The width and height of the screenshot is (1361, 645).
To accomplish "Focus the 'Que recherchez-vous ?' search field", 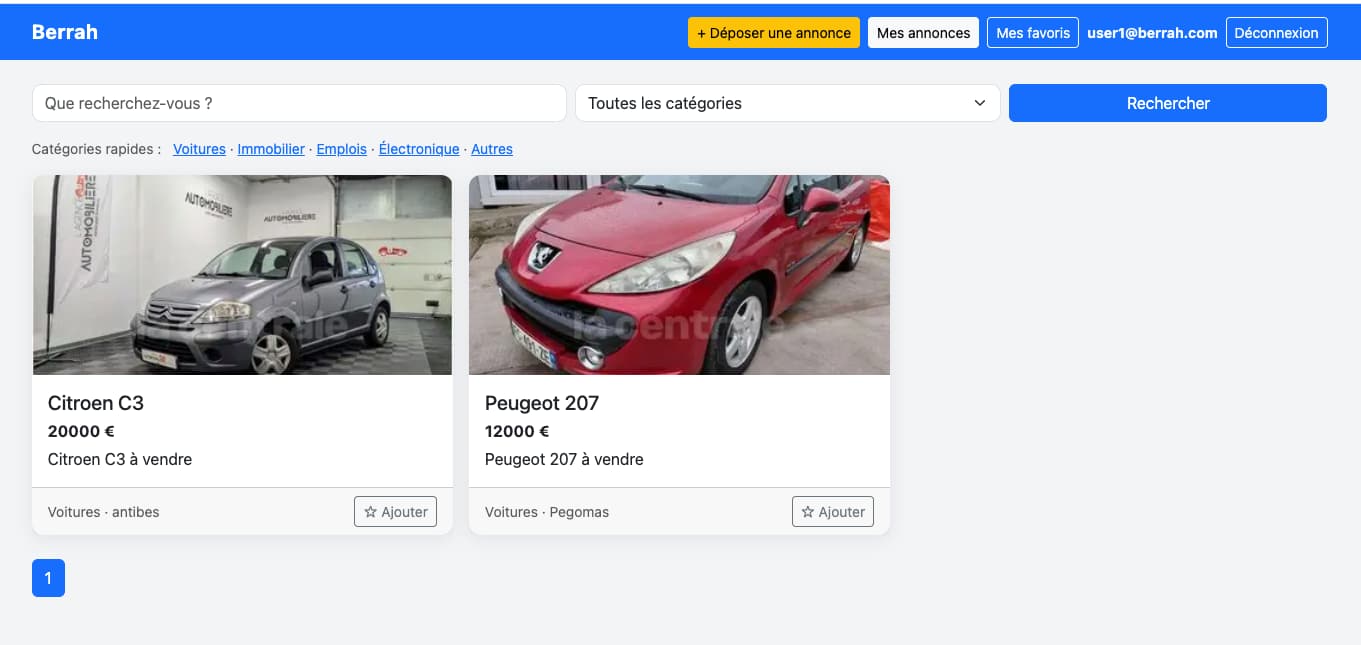I will 299,103.
